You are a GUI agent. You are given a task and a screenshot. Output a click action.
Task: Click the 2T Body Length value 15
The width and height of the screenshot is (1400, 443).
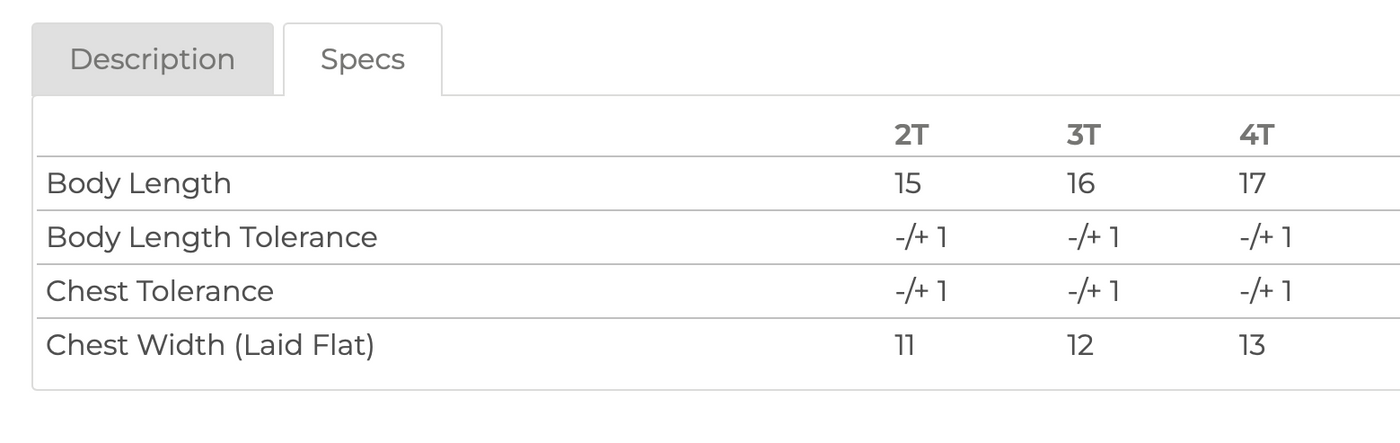908,184
